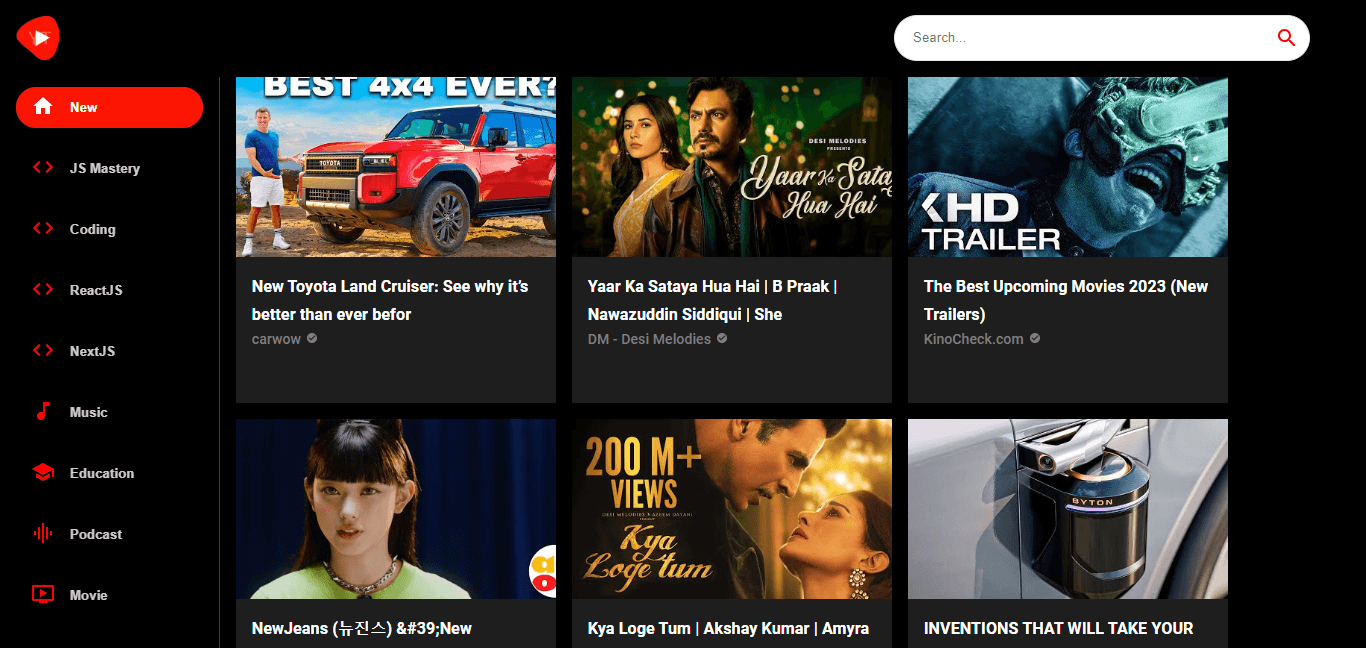Viewport: 1366px width, 648px height.
Task: Click title The Best Upcoming Movies 2023
Action: (1066, 300)
